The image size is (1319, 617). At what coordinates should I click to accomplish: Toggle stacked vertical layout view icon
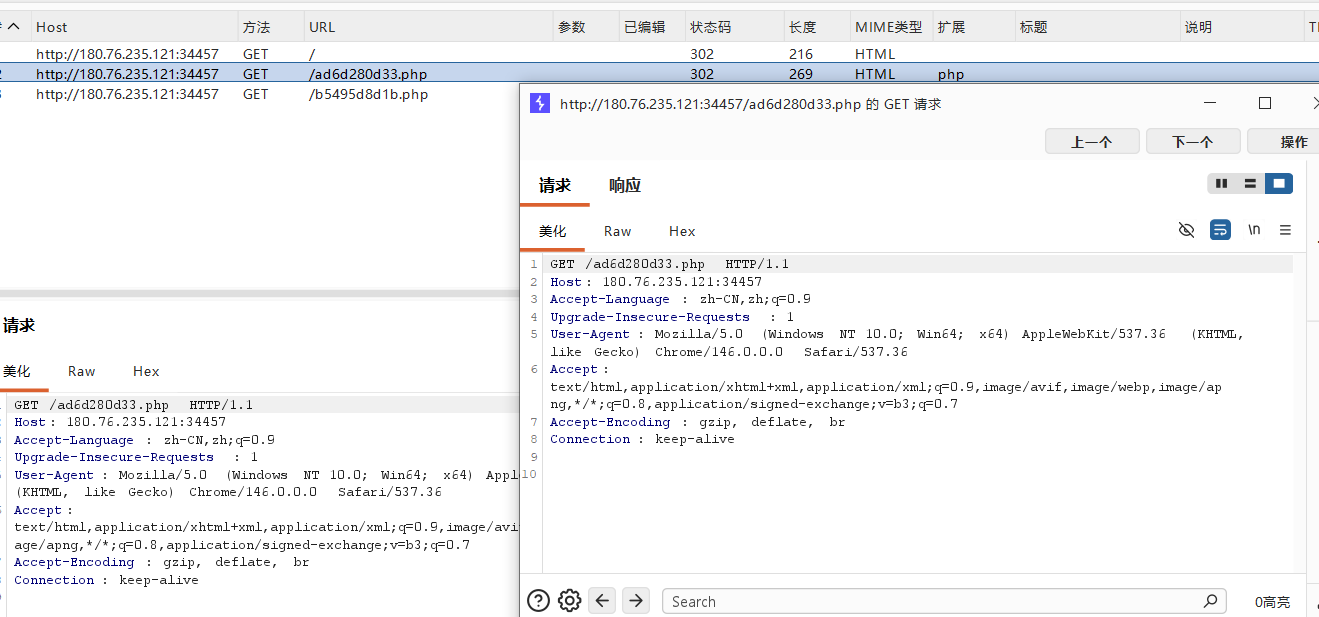pos(1250,183)
